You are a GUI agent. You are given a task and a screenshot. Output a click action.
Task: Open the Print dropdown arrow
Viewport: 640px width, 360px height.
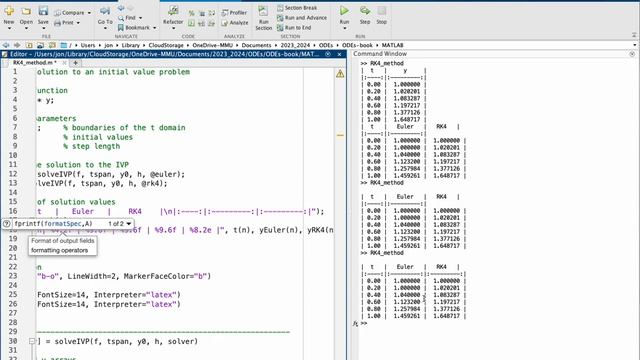(x=78, y=23)
